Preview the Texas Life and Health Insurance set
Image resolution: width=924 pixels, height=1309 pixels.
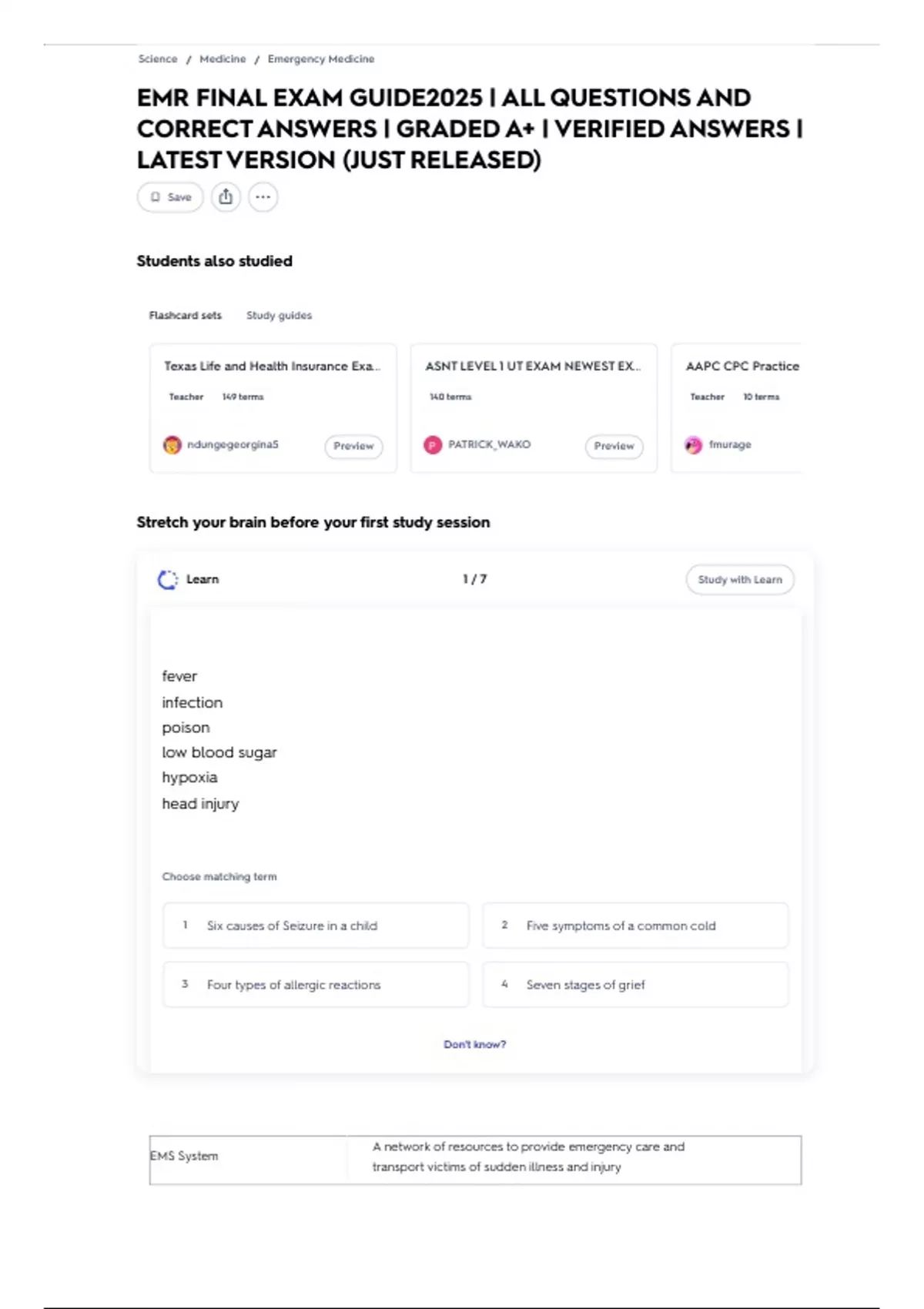click(353, 446)
